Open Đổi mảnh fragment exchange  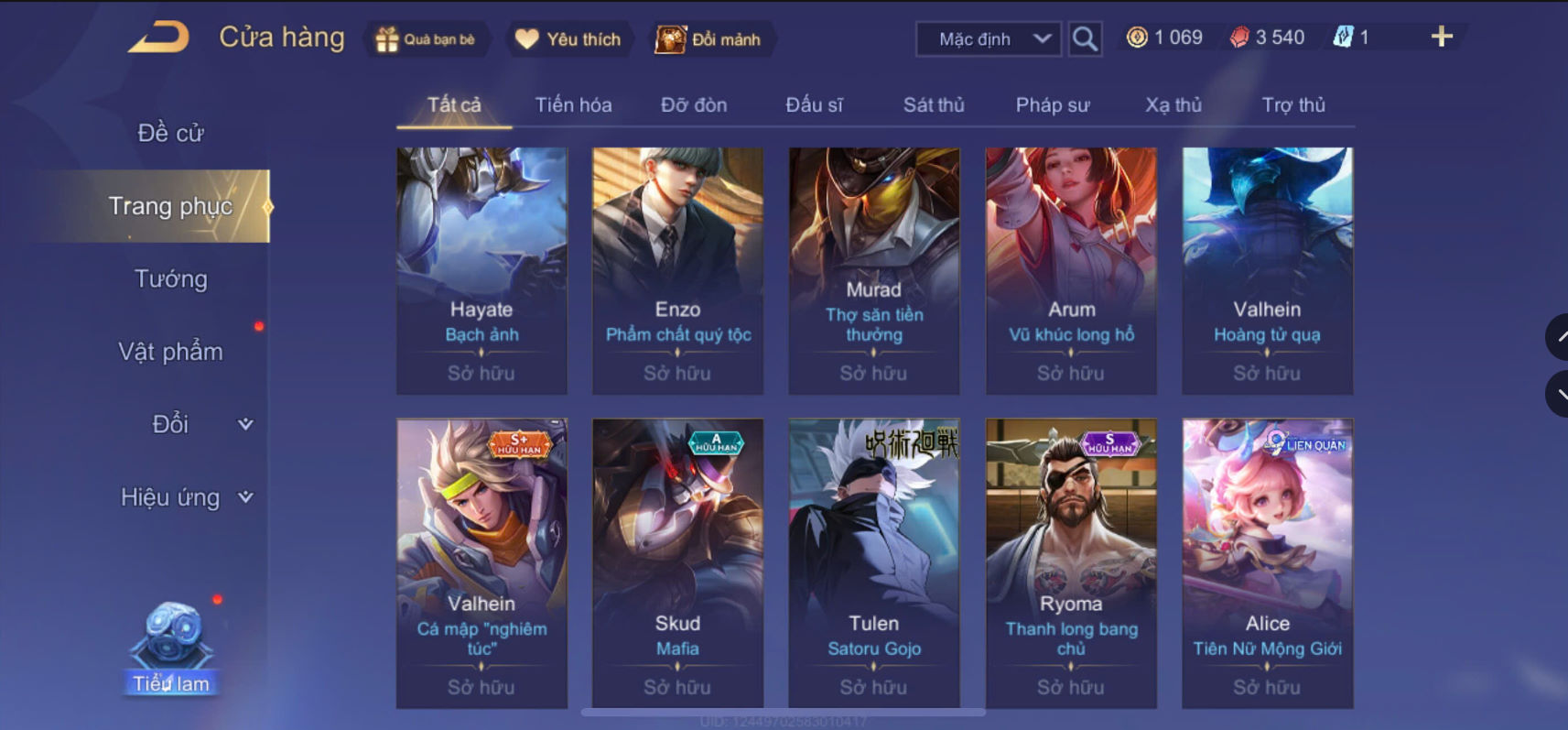point(670,39)
